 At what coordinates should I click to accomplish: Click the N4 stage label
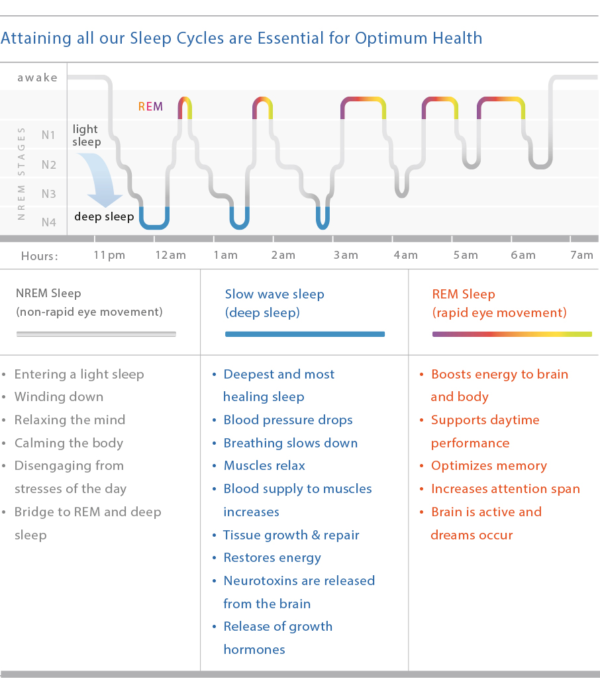tap(49, 222)
